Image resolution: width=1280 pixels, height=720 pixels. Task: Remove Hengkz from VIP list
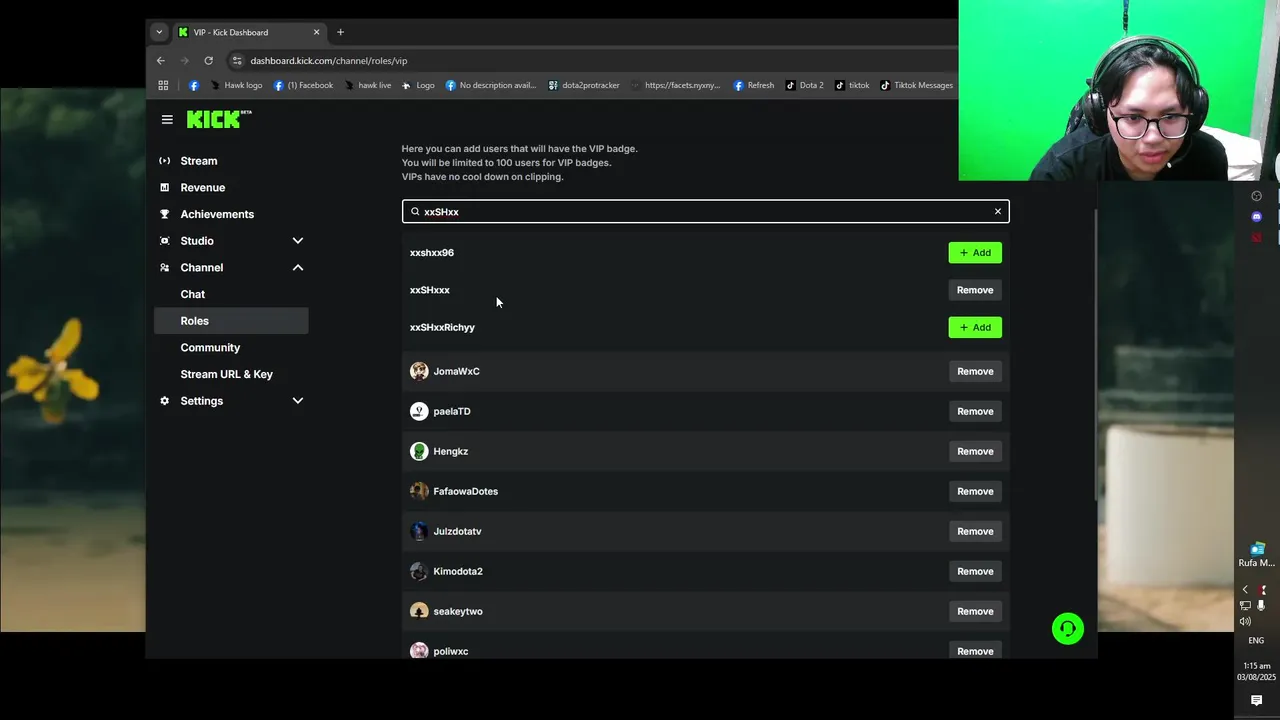click(975, 451)
